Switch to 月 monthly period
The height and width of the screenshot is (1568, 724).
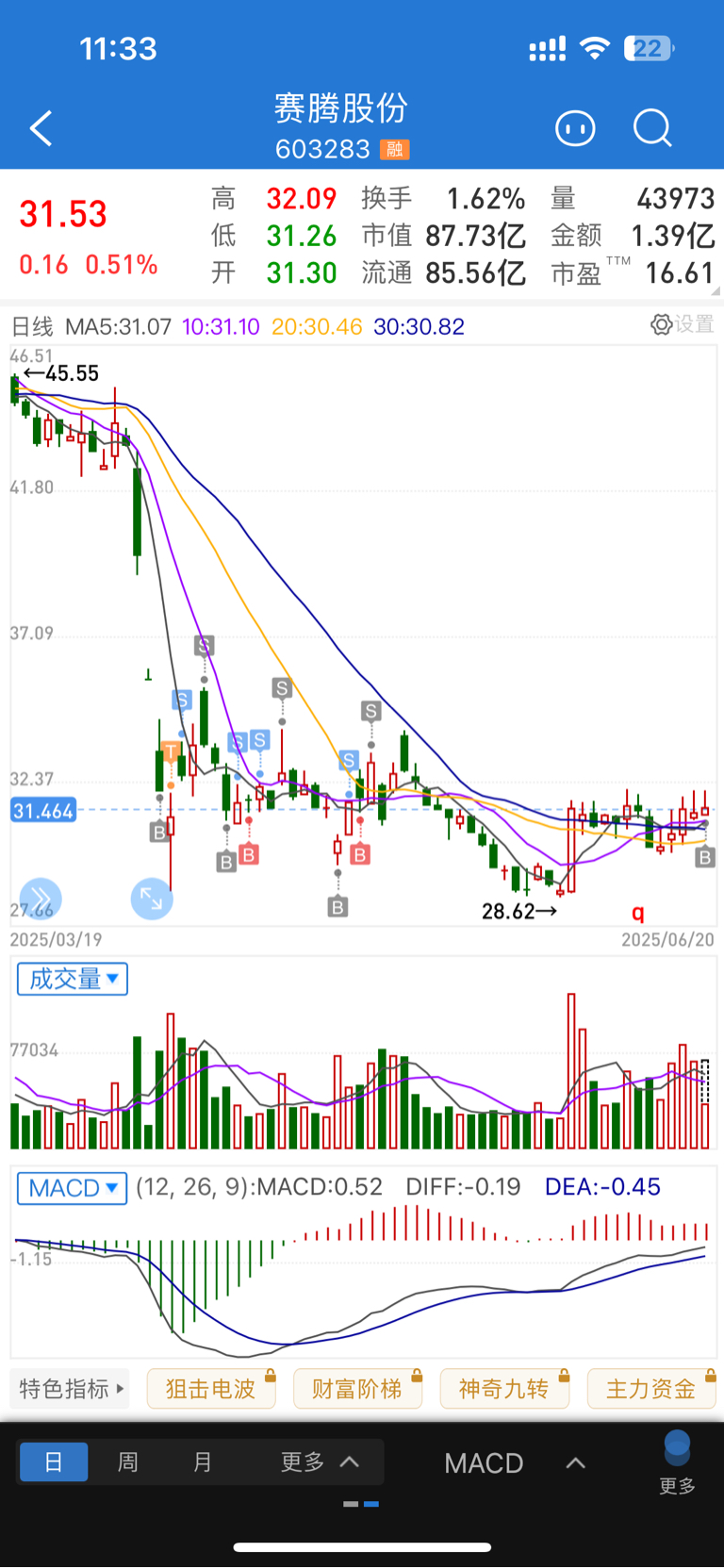203,1462
